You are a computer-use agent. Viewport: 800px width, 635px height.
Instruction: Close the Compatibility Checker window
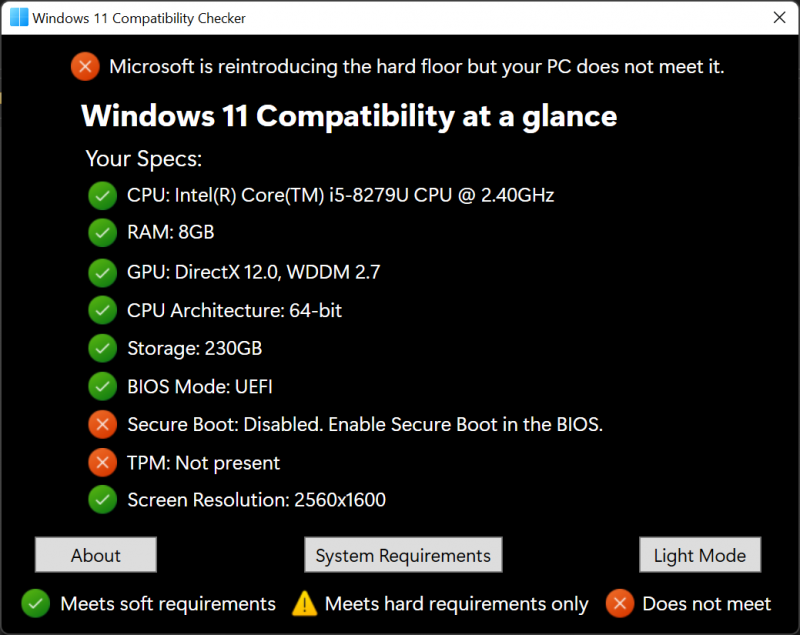779,18
